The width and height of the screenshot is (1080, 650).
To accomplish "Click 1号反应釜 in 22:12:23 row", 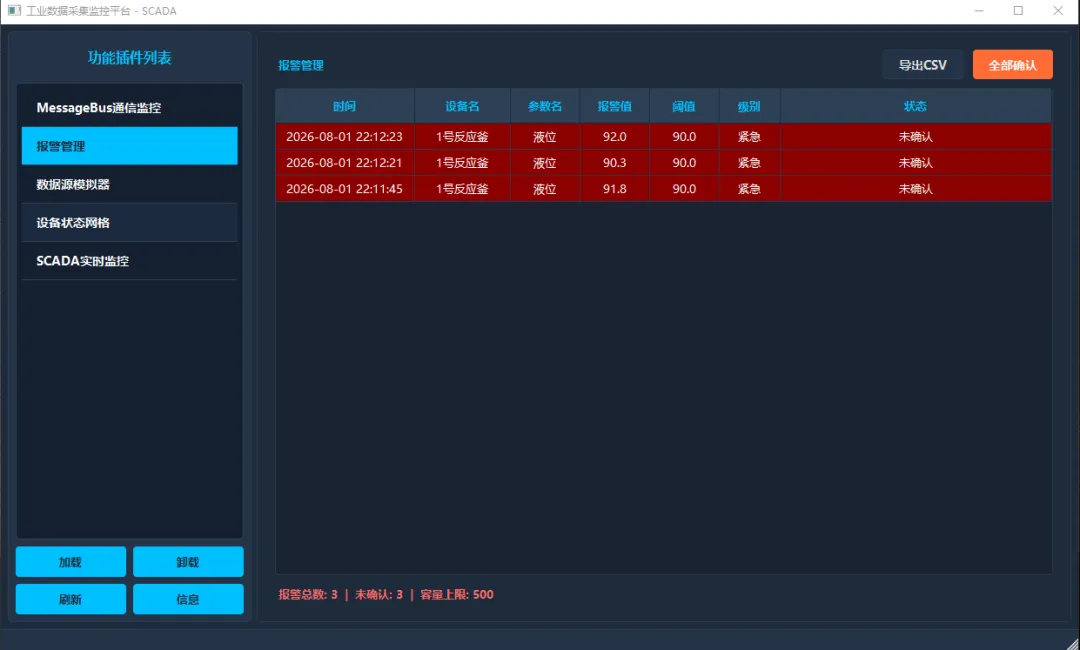I will [462, 136].
